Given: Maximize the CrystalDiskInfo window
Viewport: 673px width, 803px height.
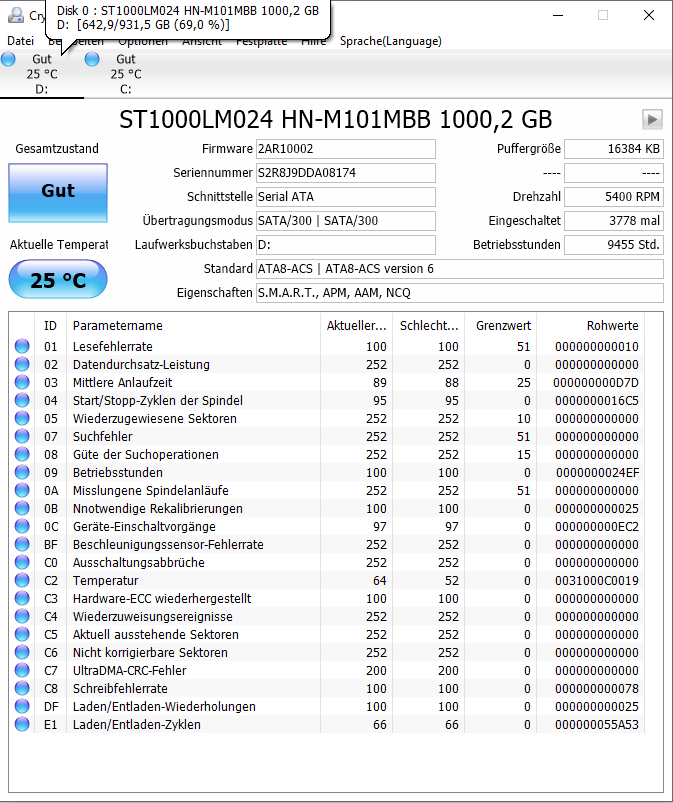Looking at the screenshot, I should pos(603,15).
